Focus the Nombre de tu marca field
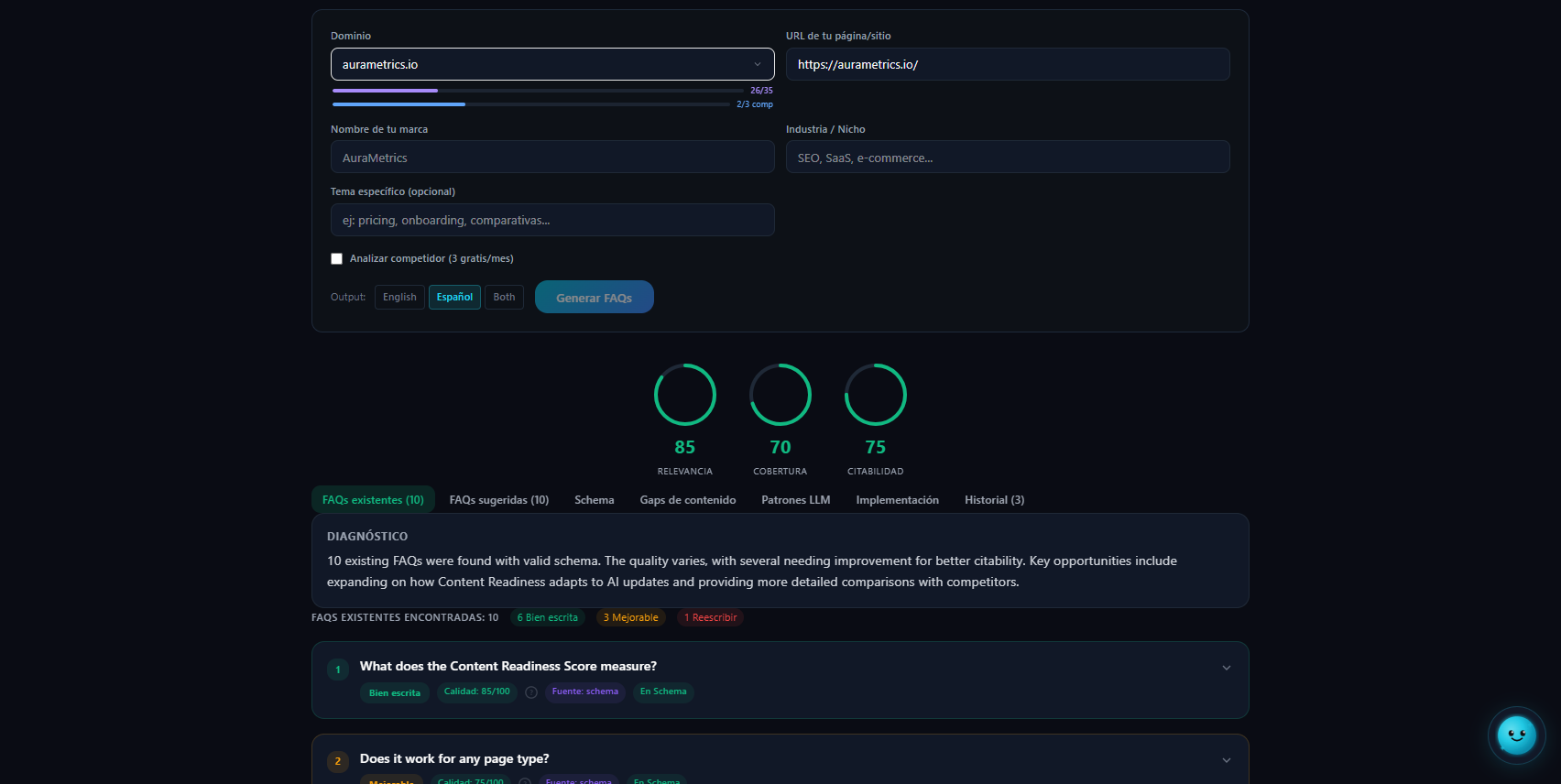Image resolution: width=1561 pixels, height=784 pixels. tap(552, 158)
